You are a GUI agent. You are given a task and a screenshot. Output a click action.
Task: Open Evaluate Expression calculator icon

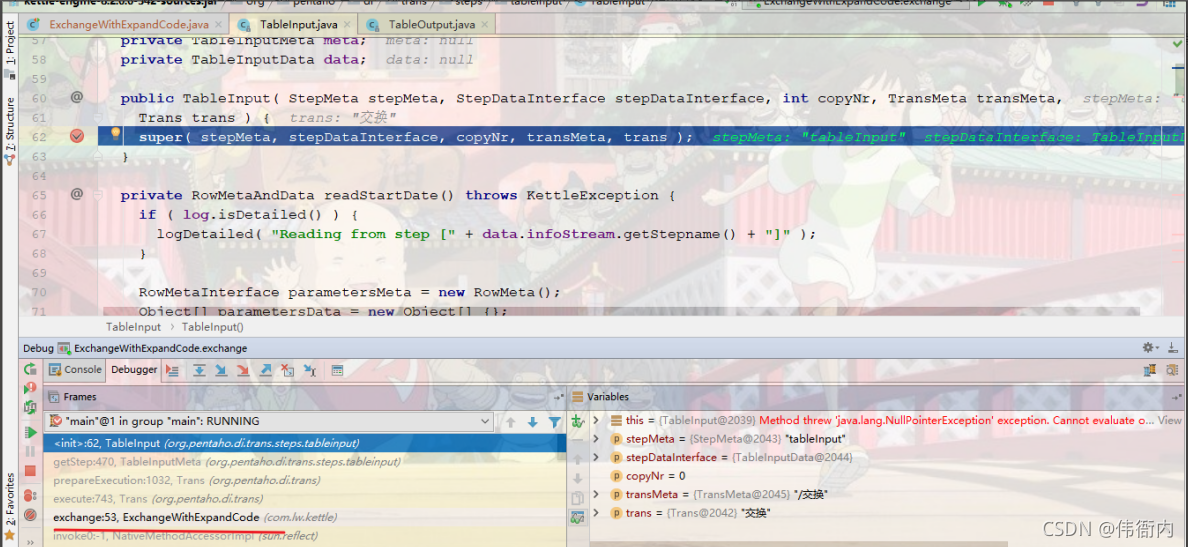coord(337,370)
